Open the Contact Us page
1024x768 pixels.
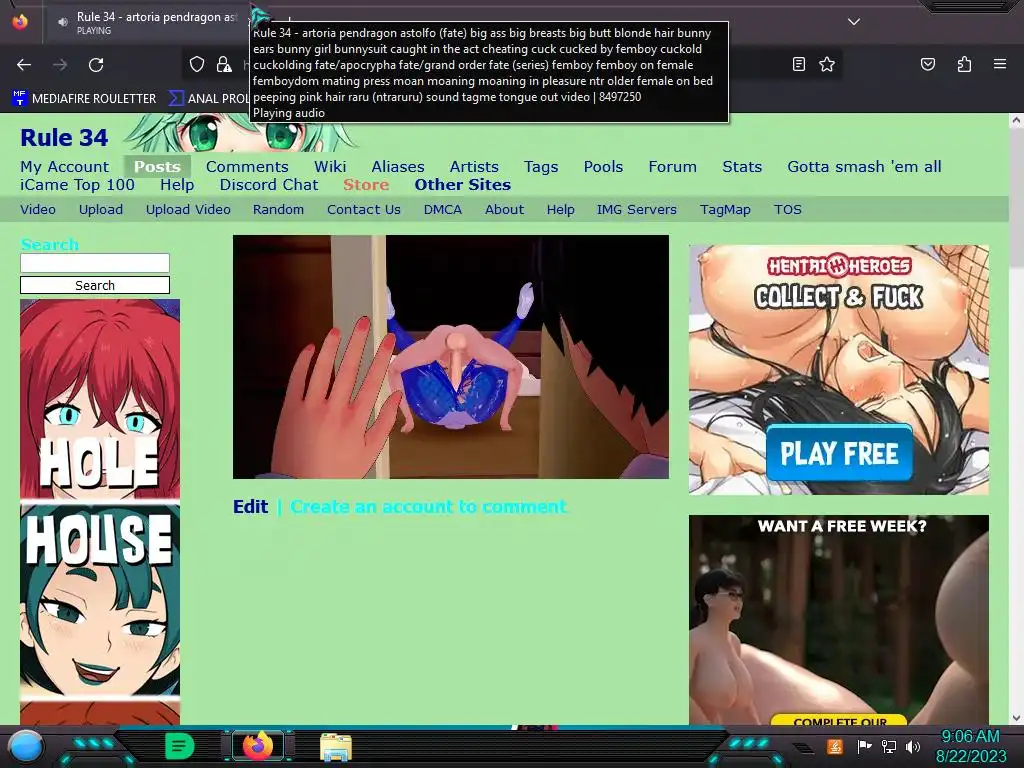(364, 209)
